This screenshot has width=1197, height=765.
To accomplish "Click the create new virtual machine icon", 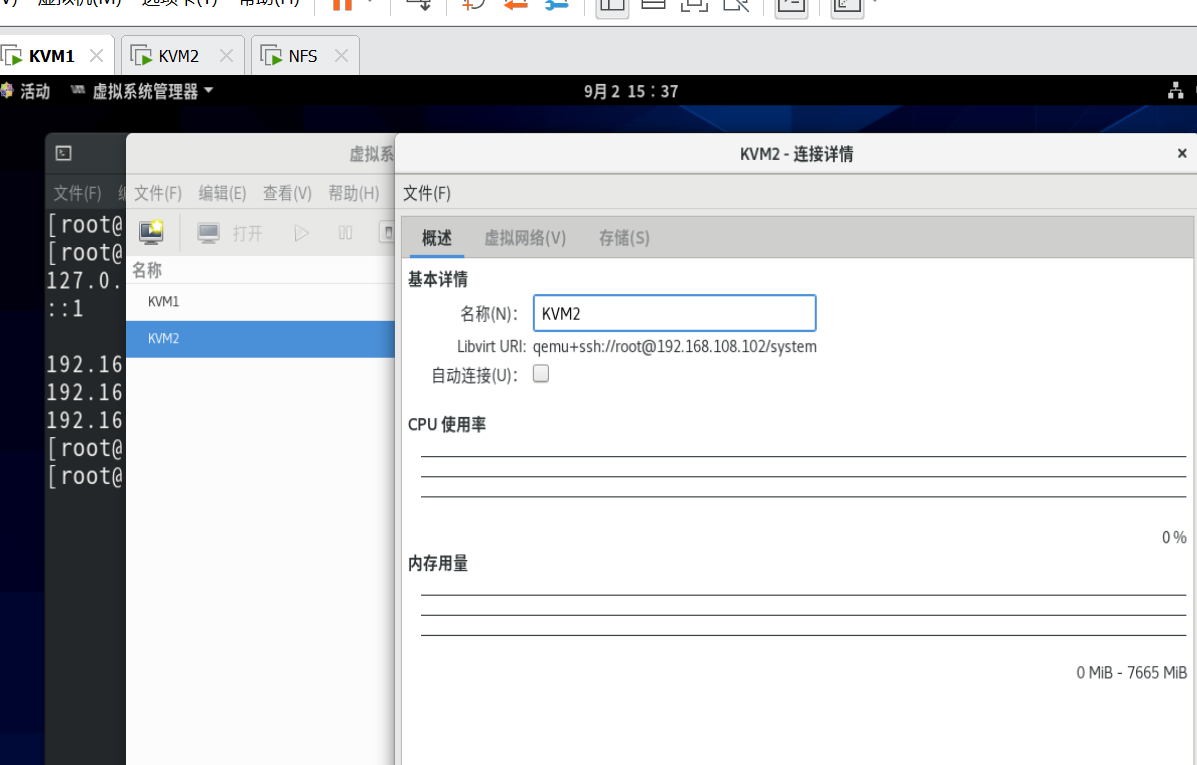I will 151,231.
